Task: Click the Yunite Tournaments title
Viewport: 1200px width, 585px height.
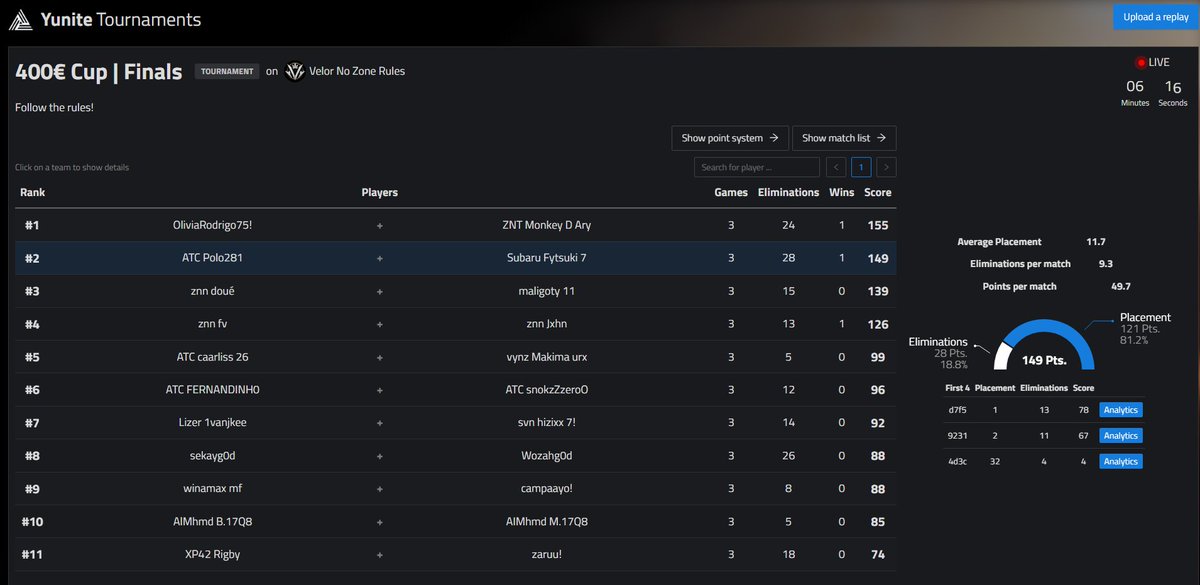Action: pyautogui.click(x=121, y=19)
